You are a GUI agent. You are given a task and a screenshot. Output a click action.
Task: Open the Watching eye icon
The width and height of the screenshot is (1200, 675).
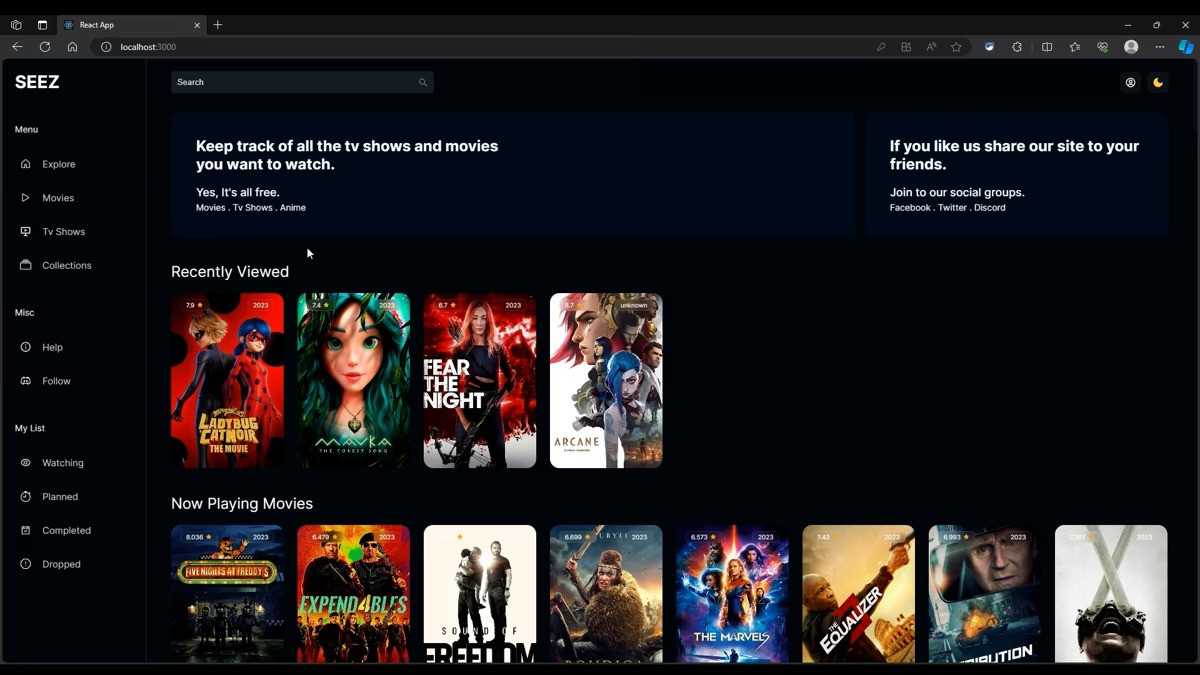tap(25, 463)
